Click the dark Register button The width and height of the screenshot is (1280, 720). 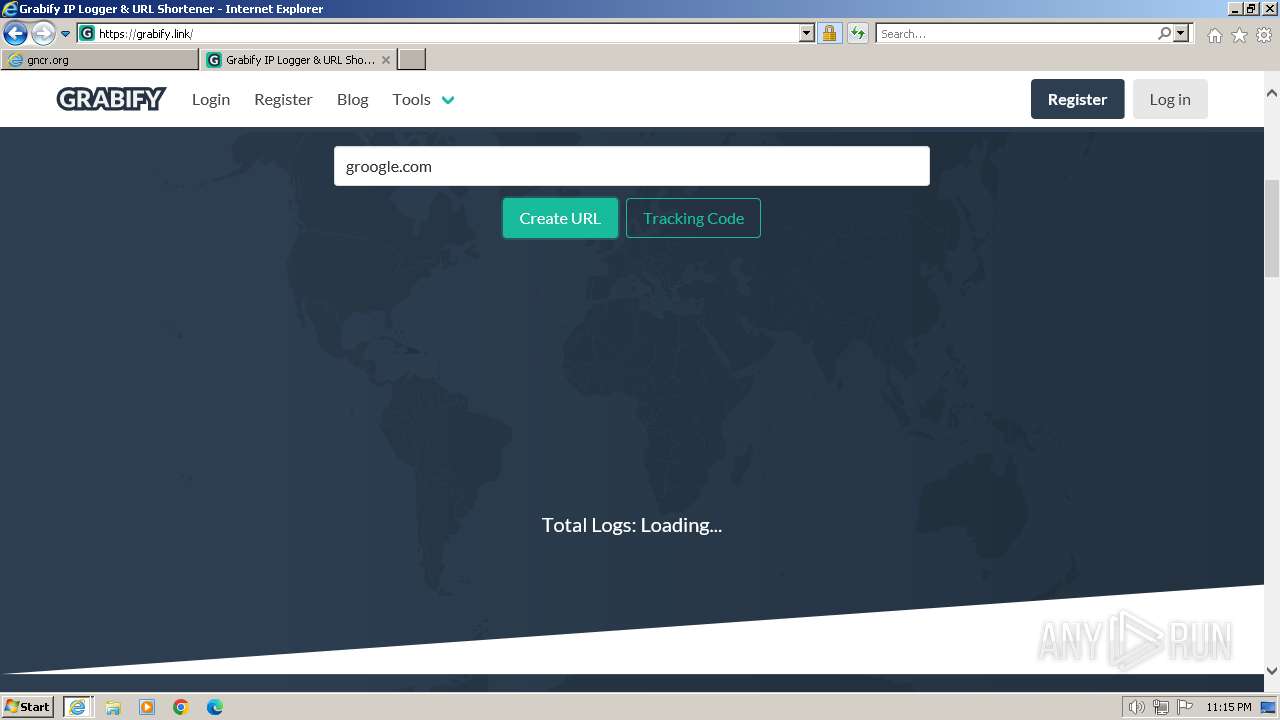[x=1077, y=99]
